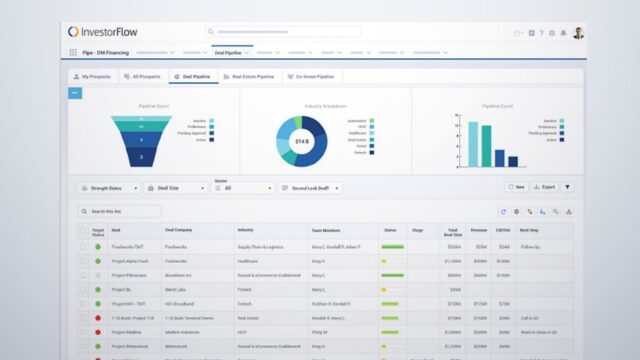Refresh the deal list with the refresh icon

(x=503, y=211)
